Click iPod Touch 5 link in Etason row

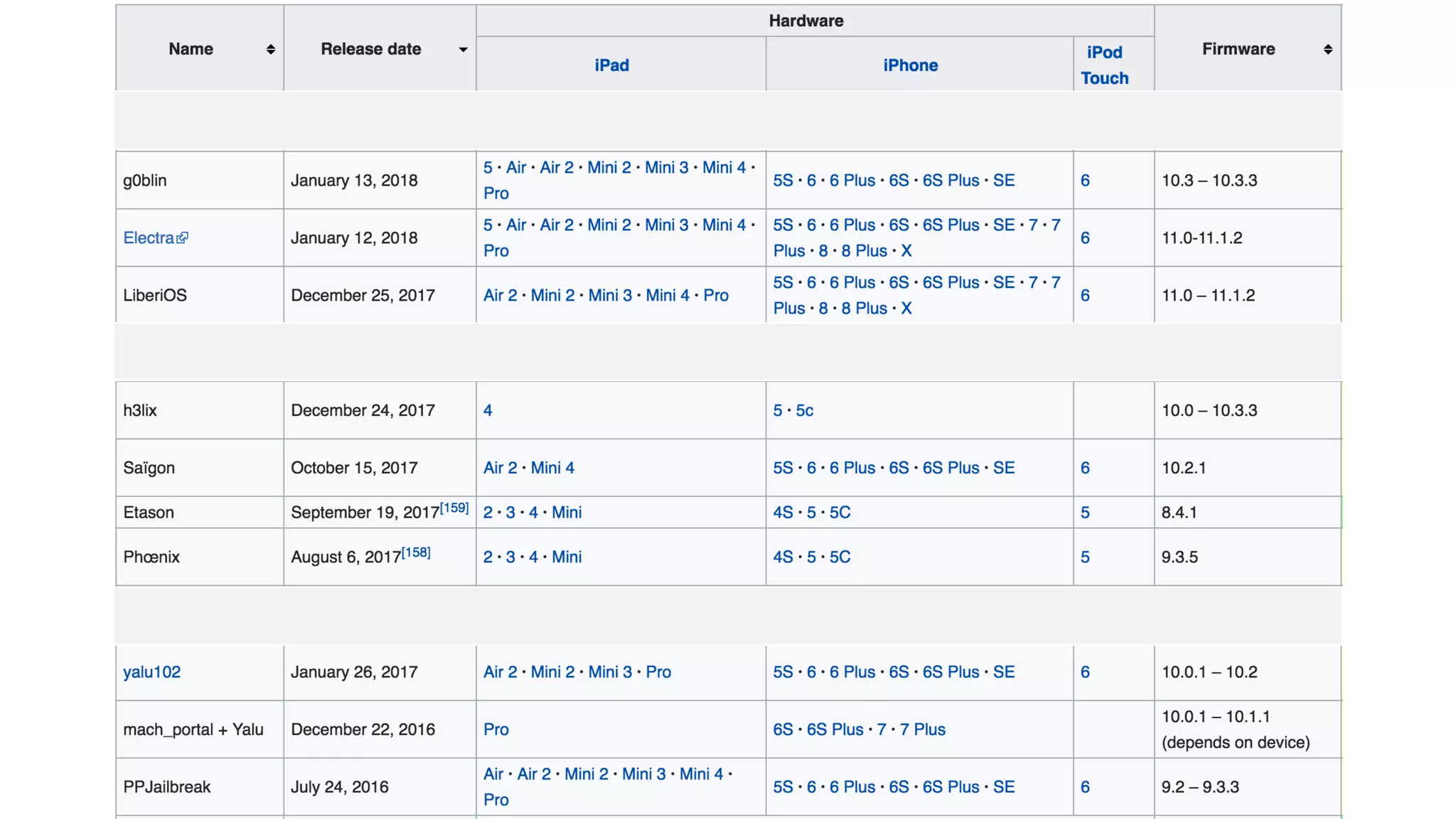[1085, 513]
